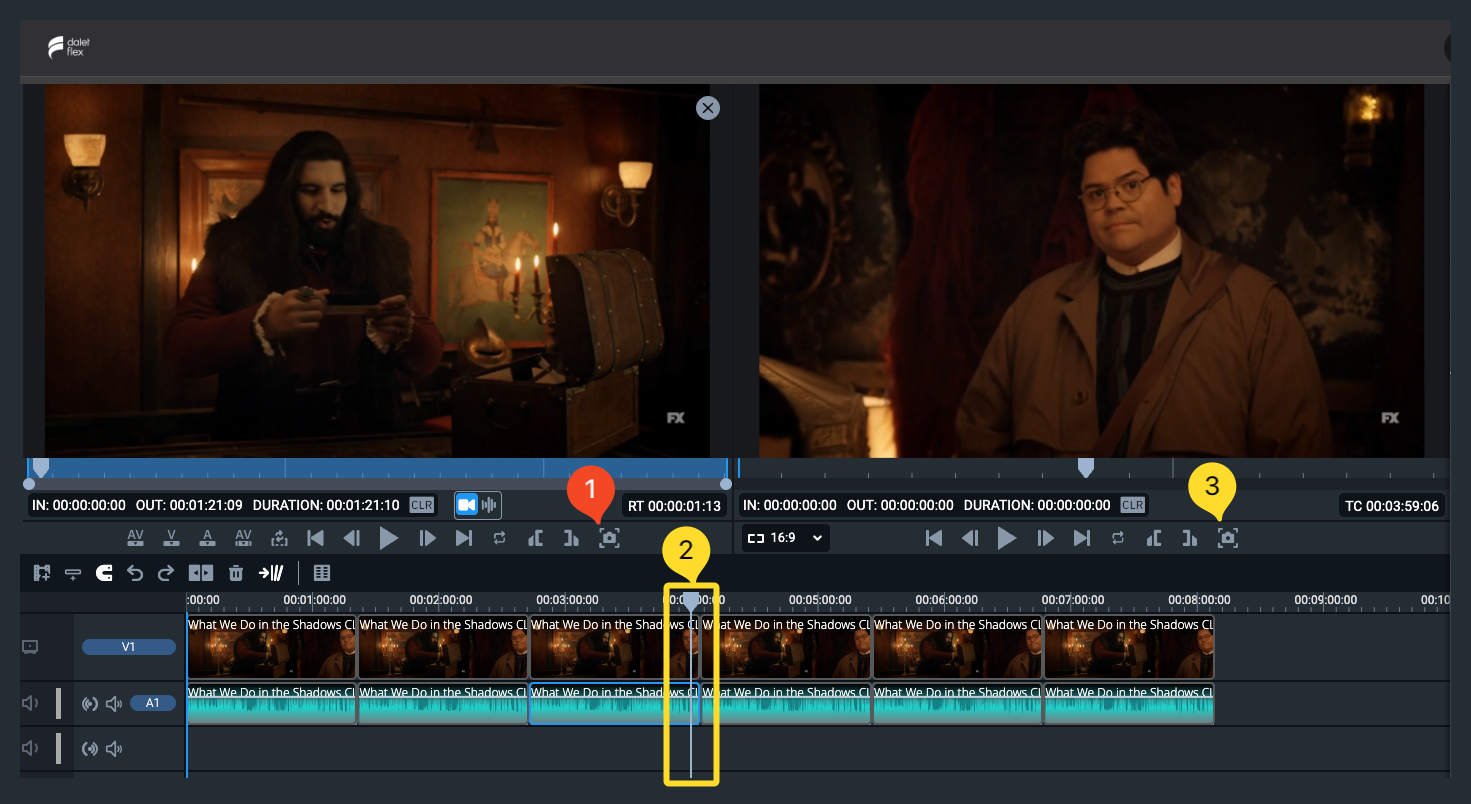Screen dimensions: 1471x804
Task: Mute the A1 audio track speaker
Action: pyautogui.click(x=113, y=704)
